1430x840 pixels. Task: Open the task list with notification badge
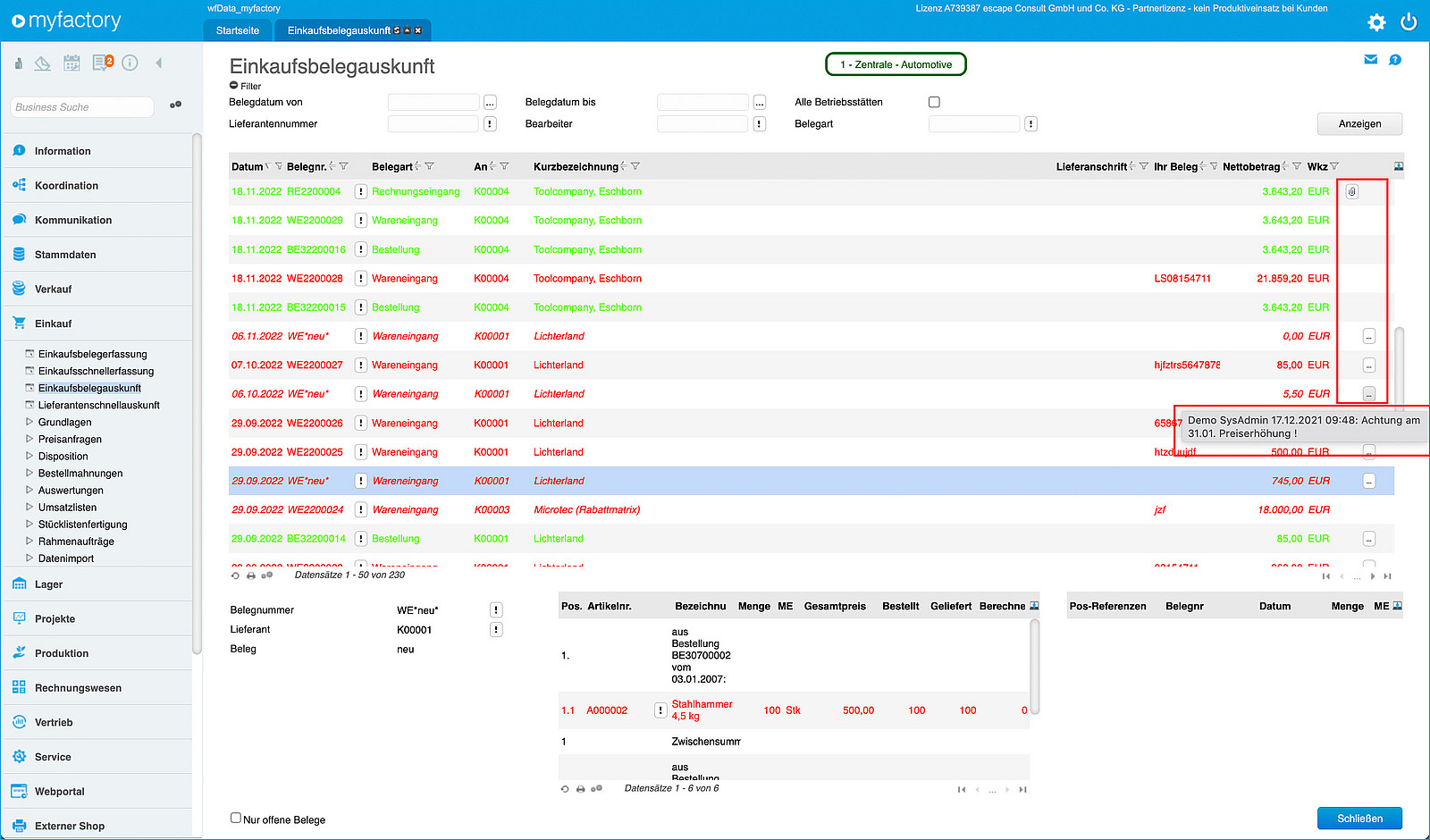point(103,63)
